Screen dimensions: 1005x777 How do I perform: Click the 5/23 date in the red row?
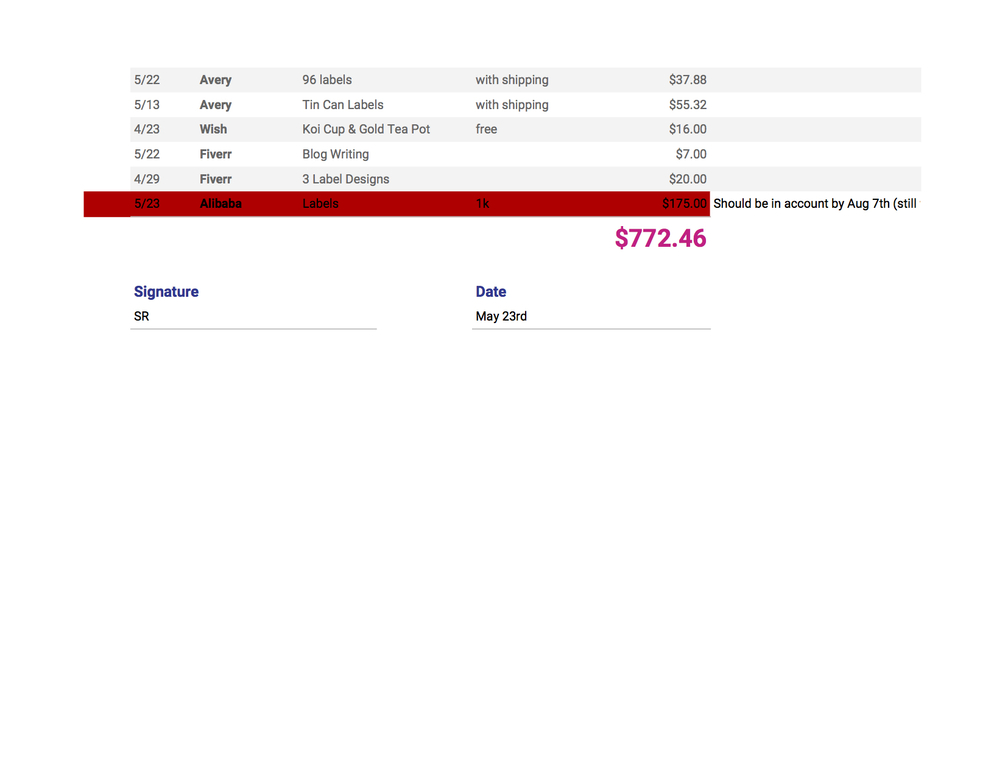click(147, 204)
